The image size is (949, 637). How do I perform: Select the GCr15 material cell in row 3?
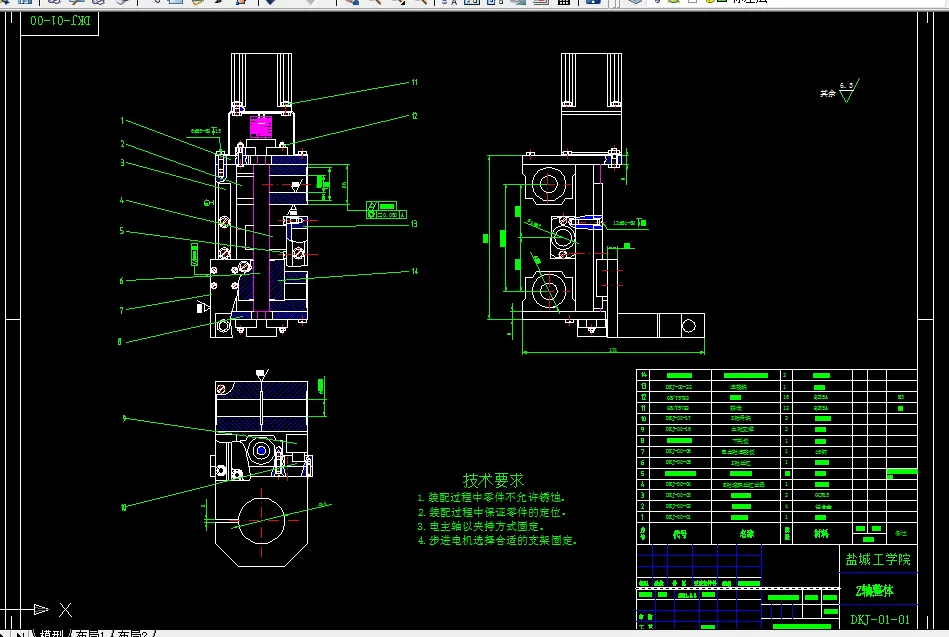pos(821,495)
